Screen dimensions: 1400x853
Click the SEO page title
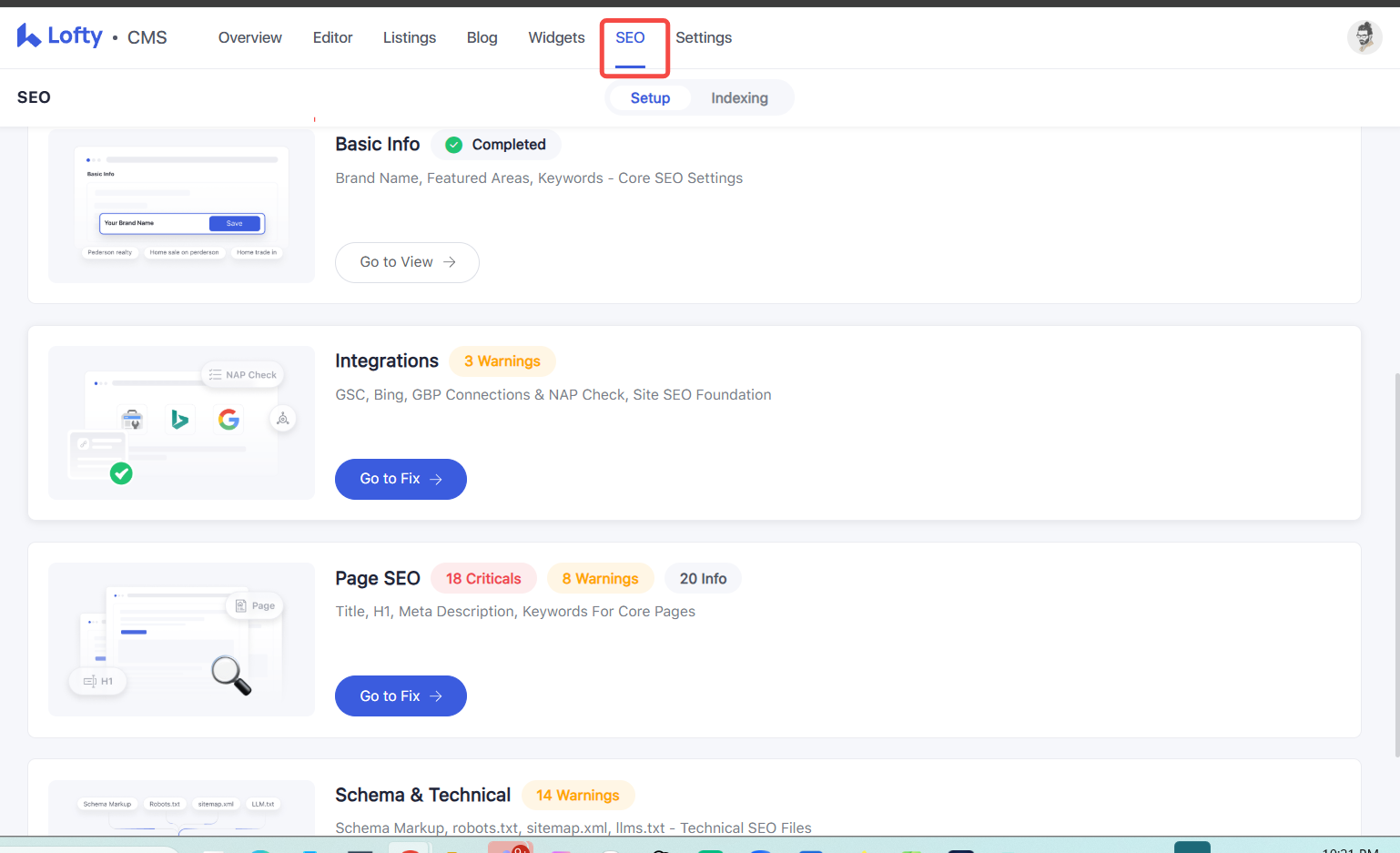[x=34, y=97]
